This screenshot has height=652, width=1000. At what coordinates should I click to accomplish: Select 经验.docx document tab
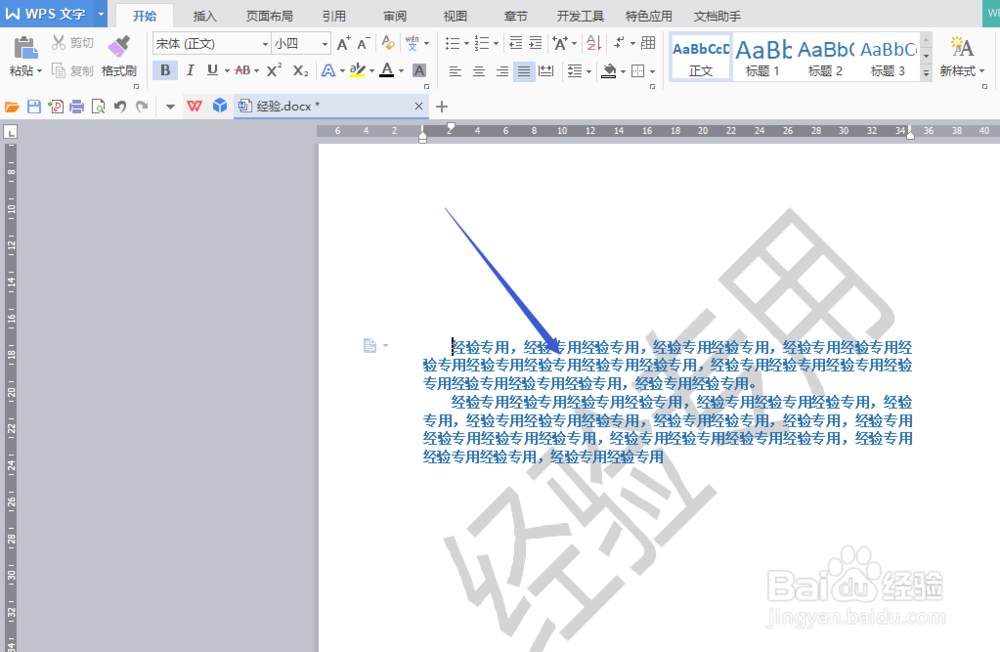click(x=330, y=106)
